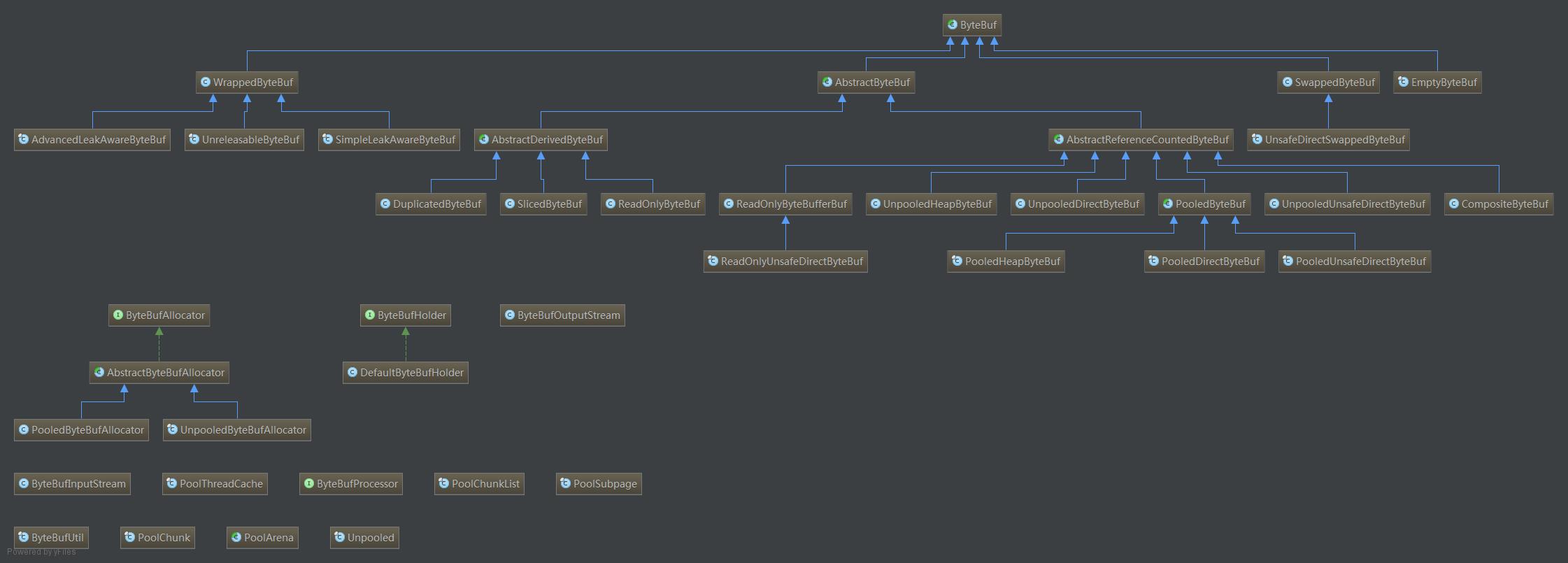The height and width of the screenshot is (563, 1568).
Task: Click the UnreleasableByteBuf node icon
Action: click(x=194, y=139)
